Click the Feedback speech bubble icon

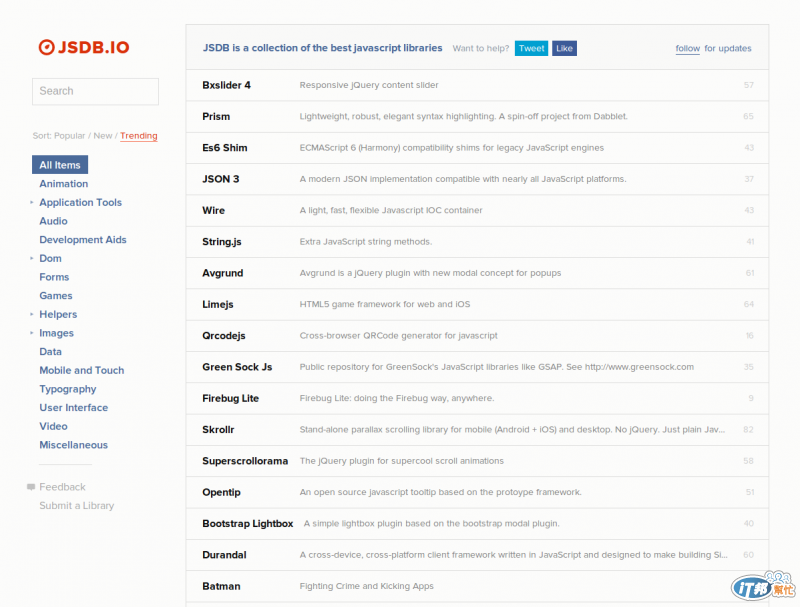[31, 487]
